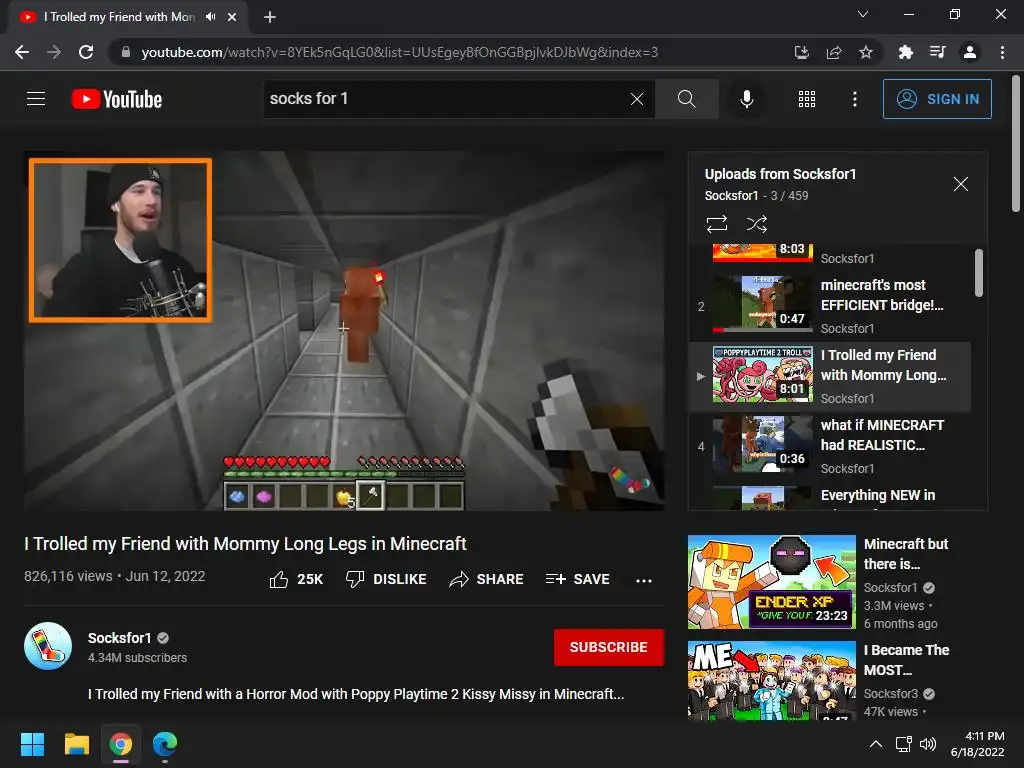
Task: Select the 'I Trolled my Friend' browser tab
Action: [x=119, y=17]
